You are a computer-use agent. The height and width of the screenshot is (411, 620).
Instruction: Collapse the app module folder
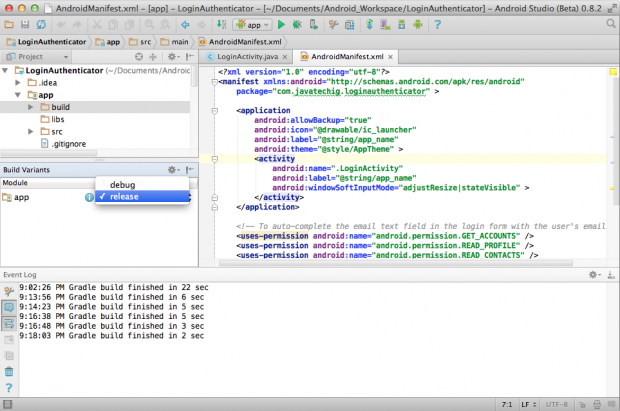coord(18,95)
